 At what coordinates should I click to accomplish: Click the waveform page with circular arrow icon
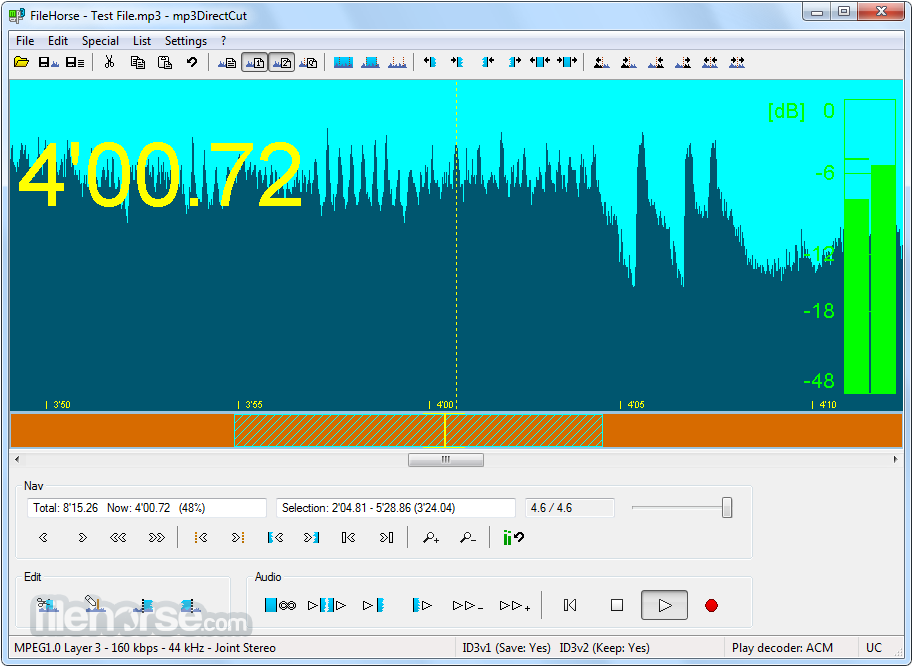[308, 62]
